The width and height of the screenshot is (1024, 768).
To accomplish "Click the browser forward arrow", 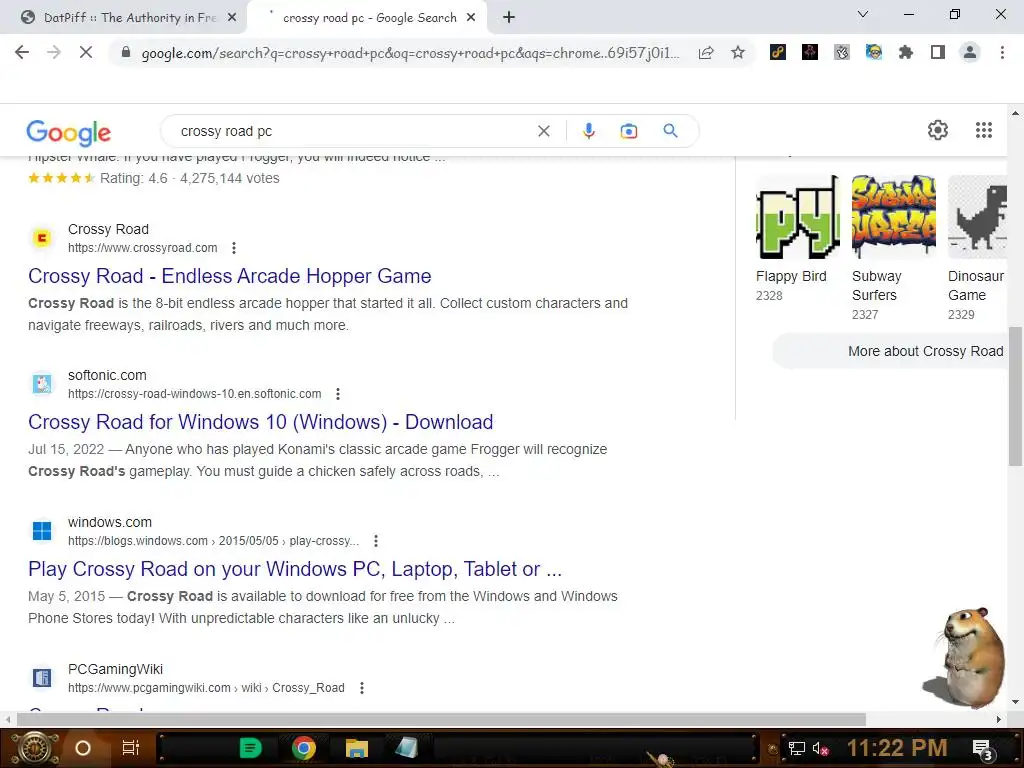I will point(54,52).
